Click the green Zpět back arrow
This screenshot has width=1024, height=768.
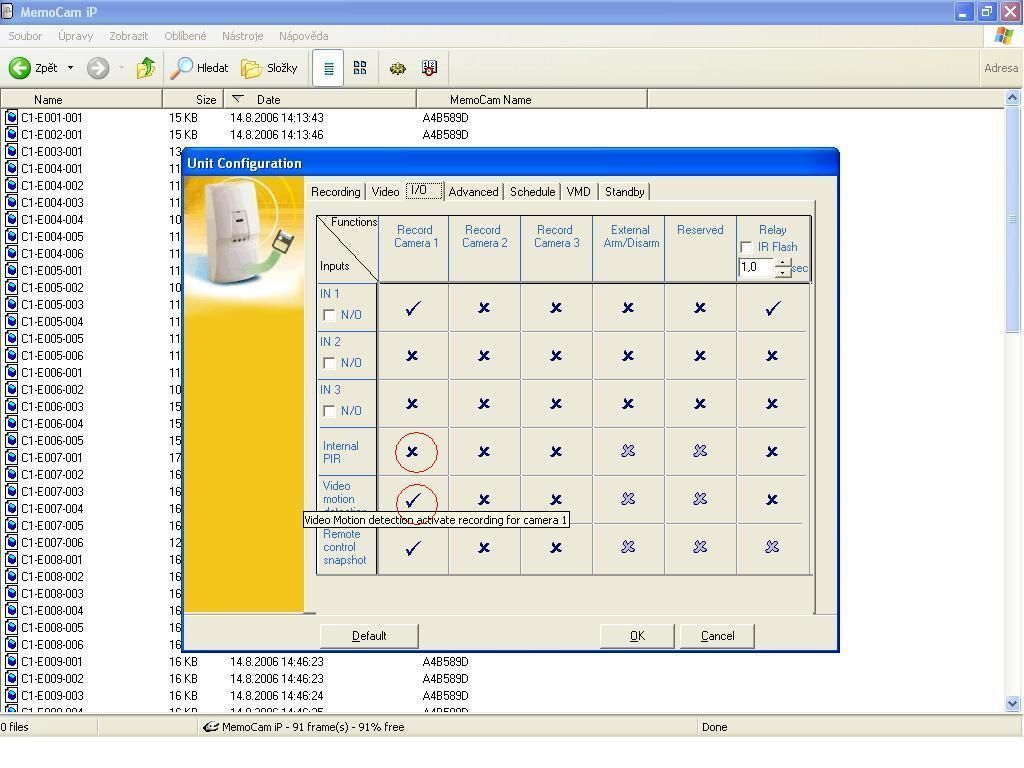[x=20, y=68]
